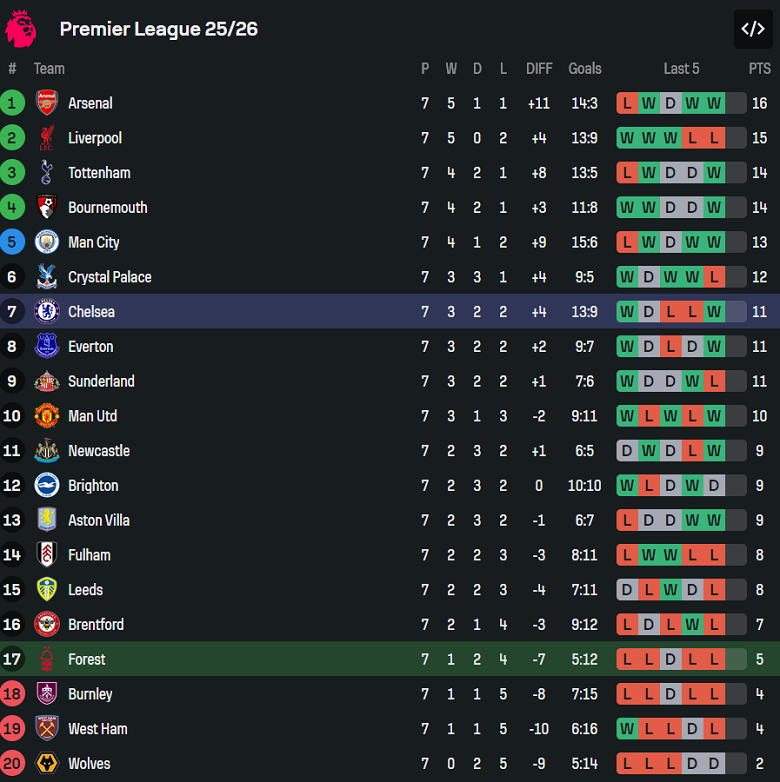The height and width of the screenshot is (782, 780).
Task: Click the Tottenham club crest
Action: pos(47,173)
